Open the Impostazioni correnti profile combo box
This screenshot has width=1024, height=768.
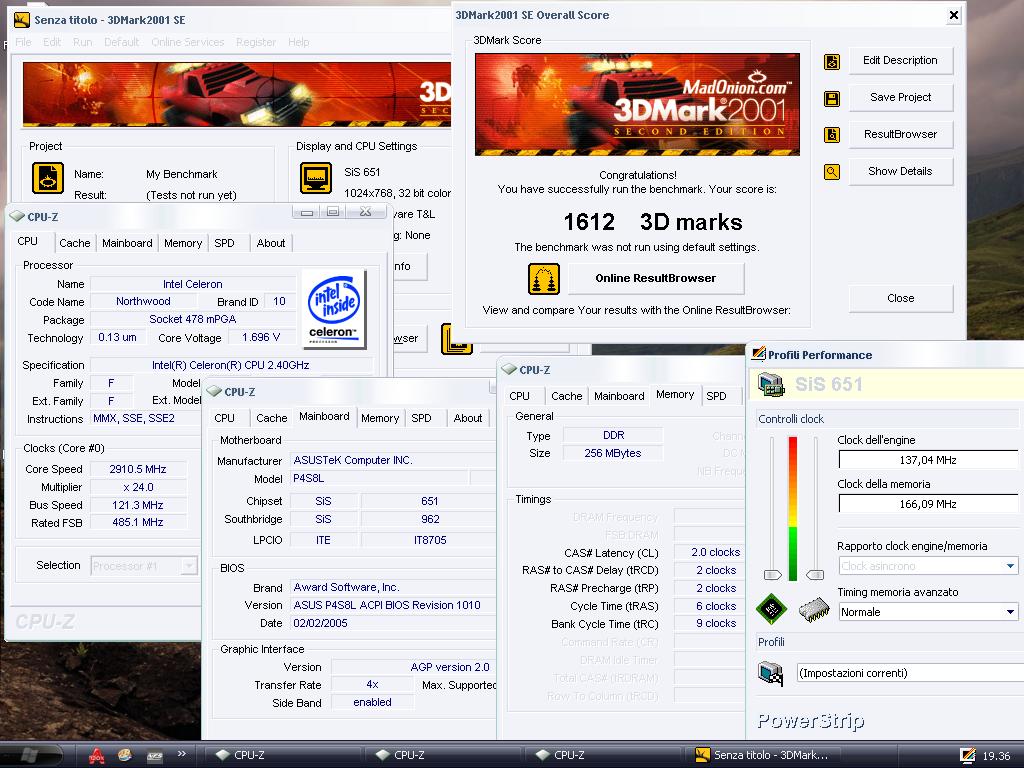pos(910,673)
